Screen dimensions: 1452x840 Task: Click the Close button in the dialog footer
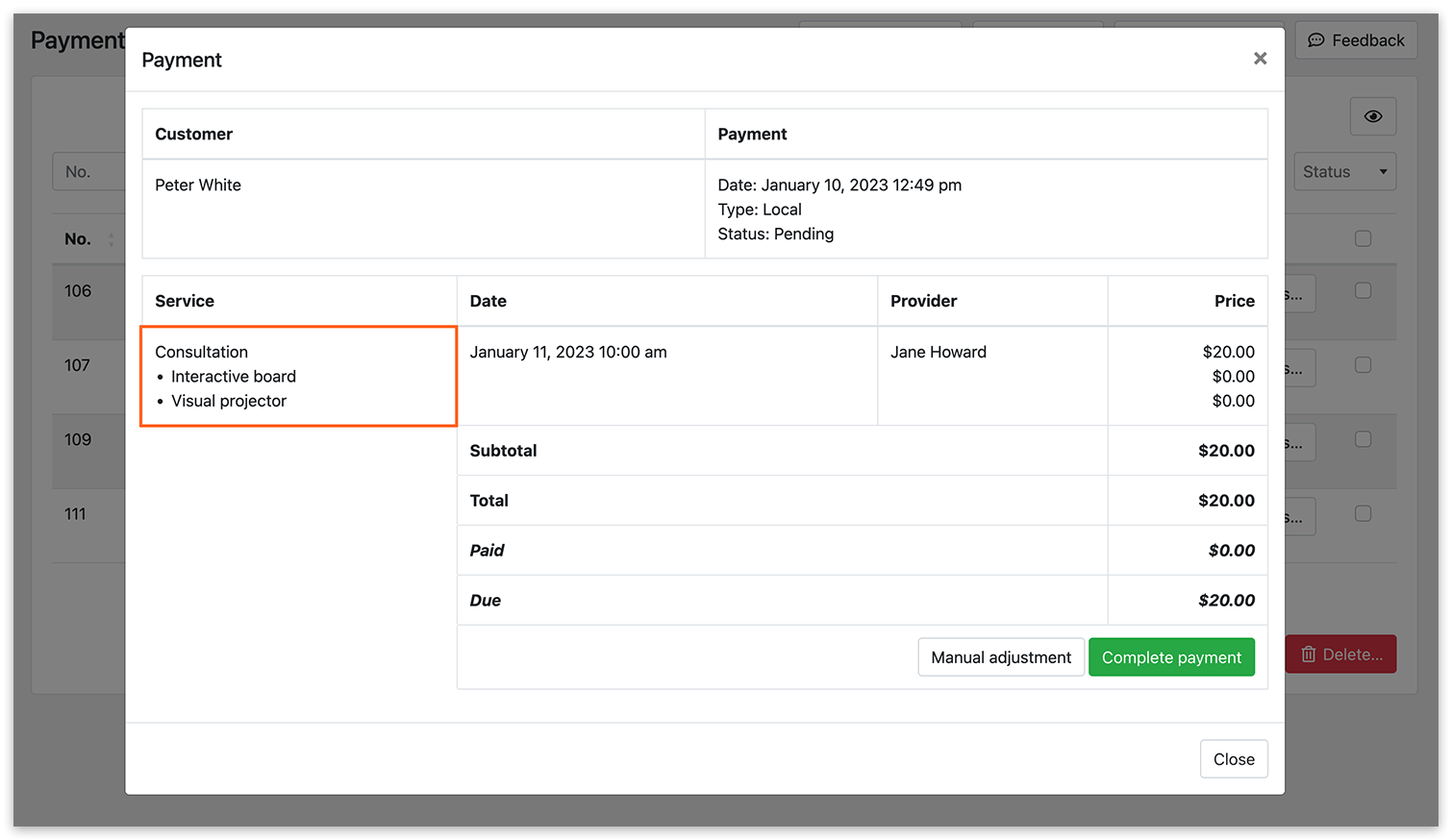[1234, 759]
